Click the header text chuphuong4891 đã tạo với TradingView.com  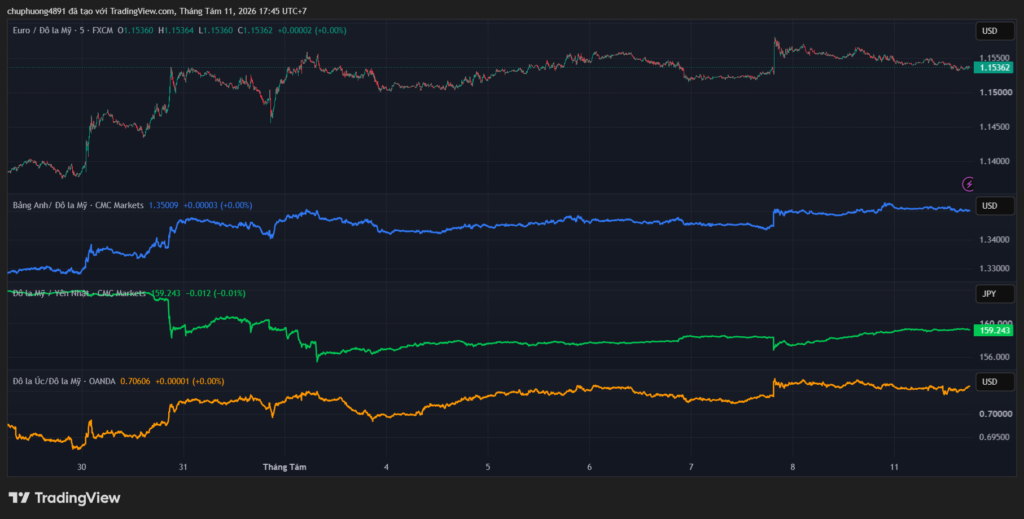coord(91,11)
